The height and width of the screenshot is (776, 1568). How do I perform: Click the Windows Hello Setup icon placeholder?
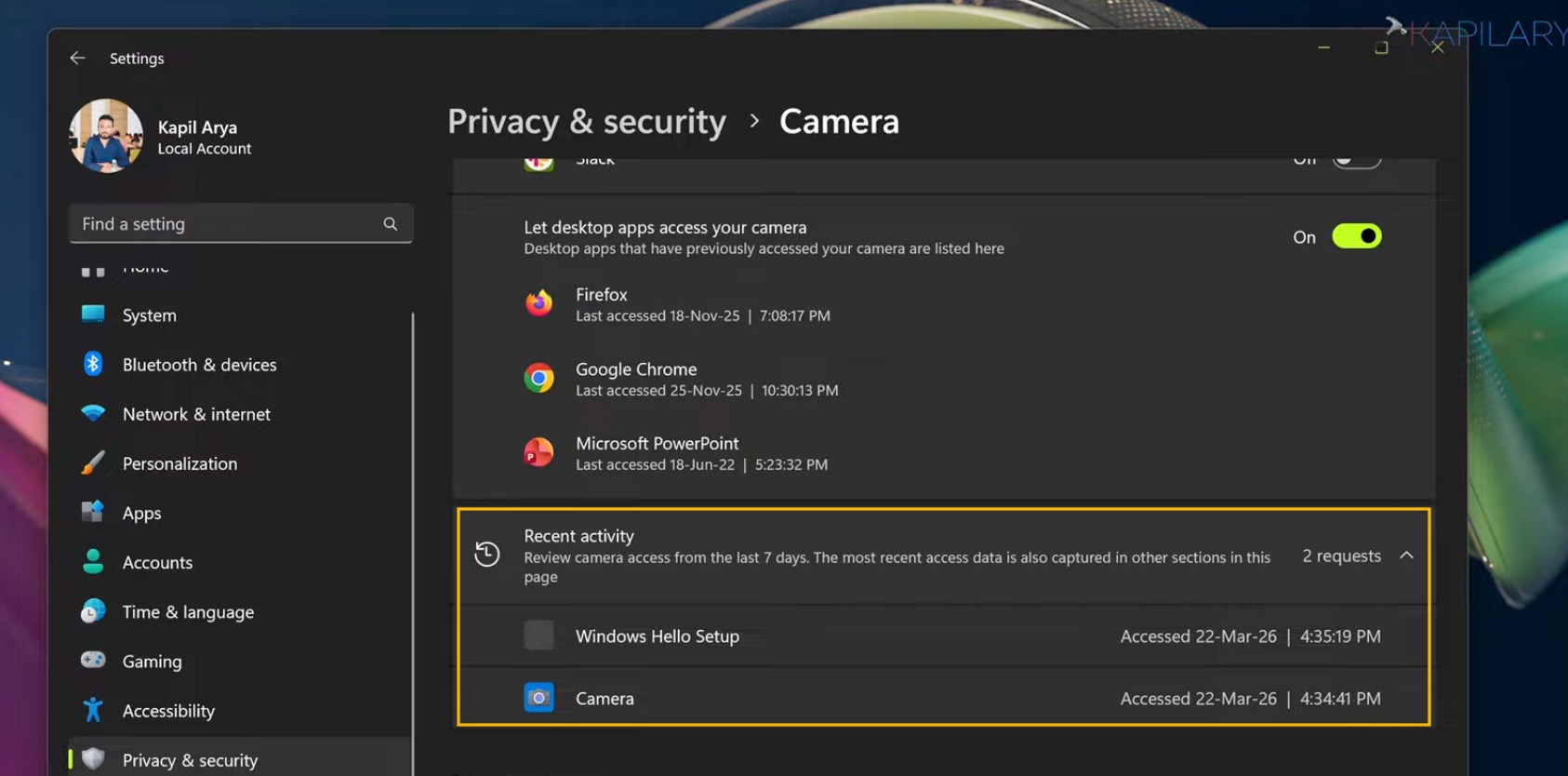point(538,636)
